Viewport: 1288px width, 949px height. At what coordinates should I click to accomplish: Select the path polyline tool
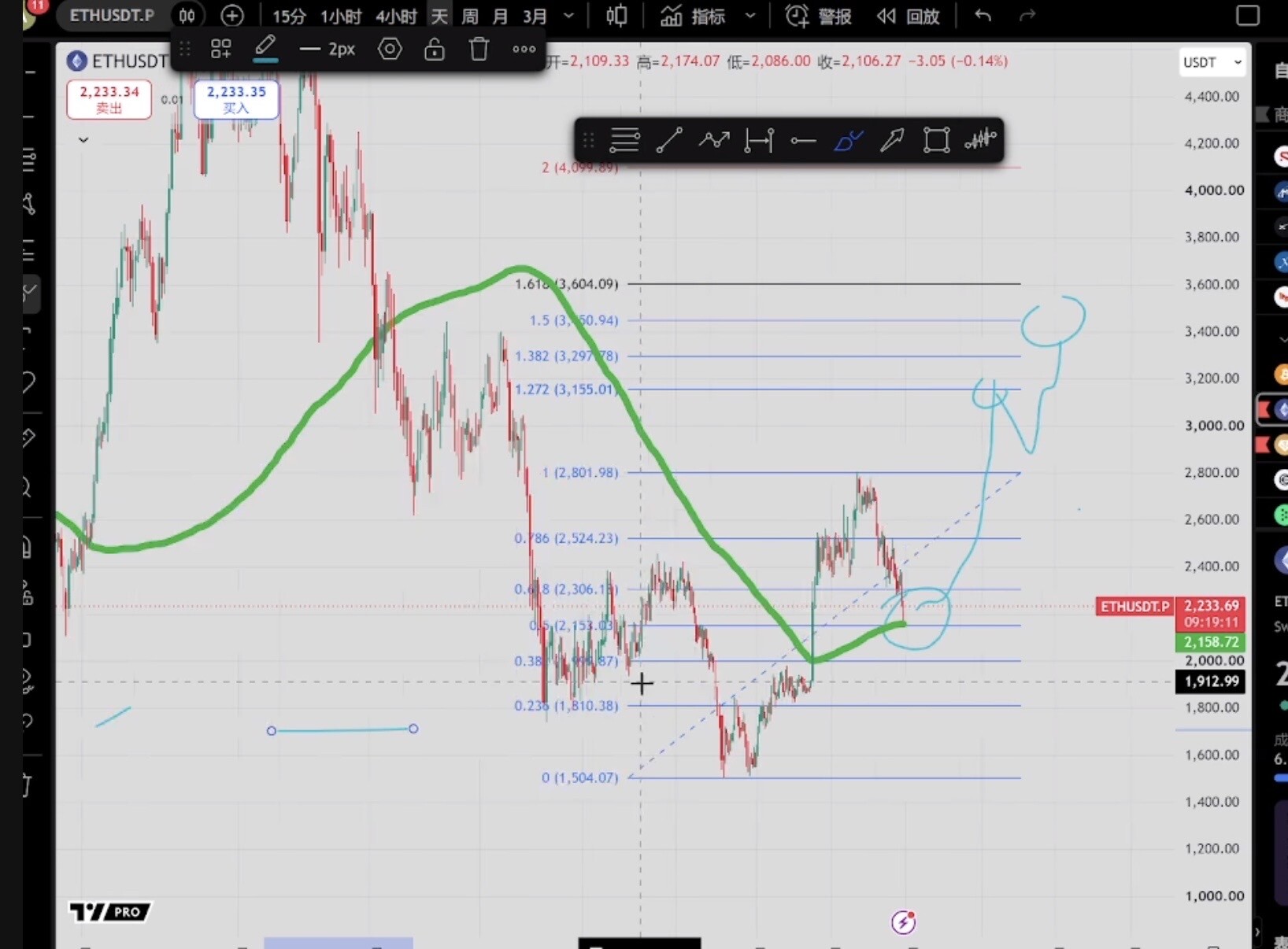(x=714, y=141)
